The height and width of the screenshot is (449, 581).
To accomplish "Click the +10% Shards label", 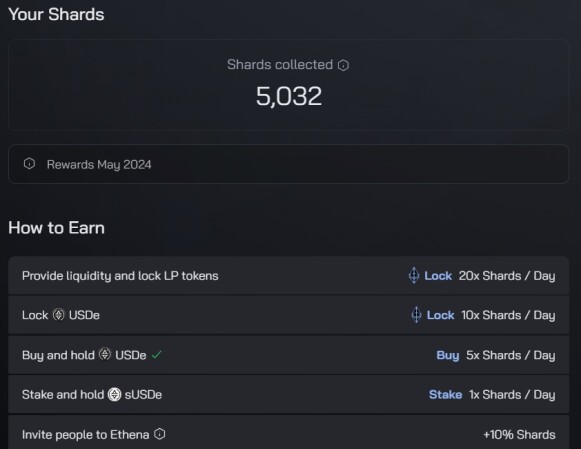I will point(519,434).
